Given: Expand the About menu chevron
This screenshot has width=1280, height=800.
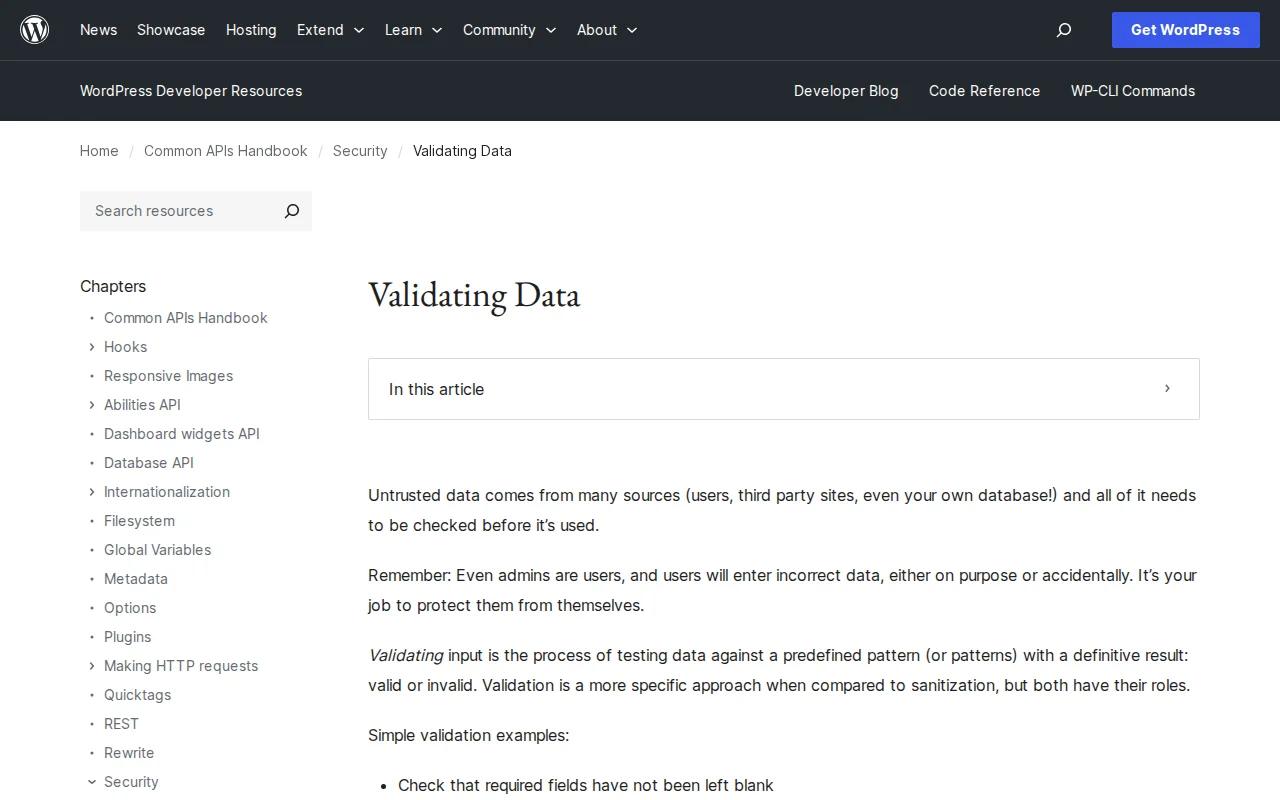Looking at the screenshot, I should pos(632,31).
